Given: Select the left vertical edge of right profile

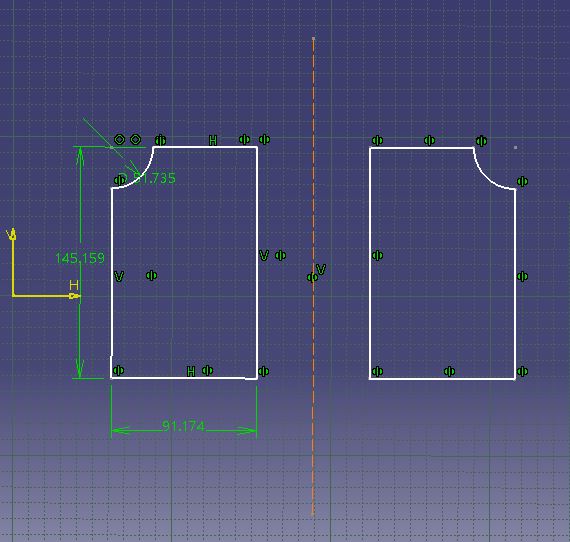Looking at the screenshot, I should (x=370, y=263).
